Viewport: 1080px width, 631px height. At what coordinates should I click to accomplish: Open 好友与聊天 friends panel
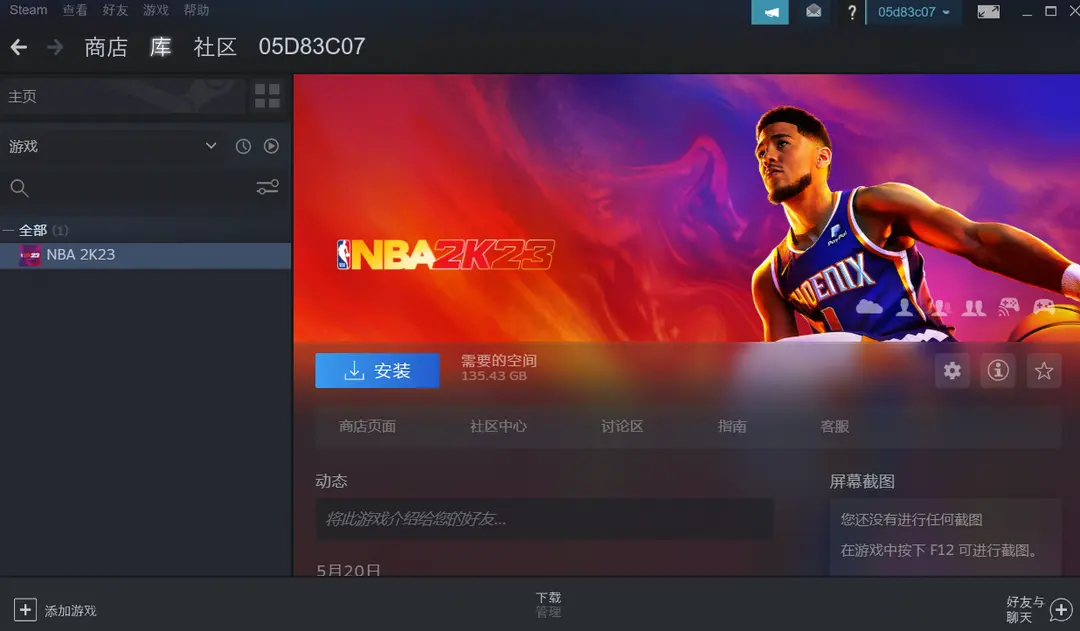[1026, 610]
